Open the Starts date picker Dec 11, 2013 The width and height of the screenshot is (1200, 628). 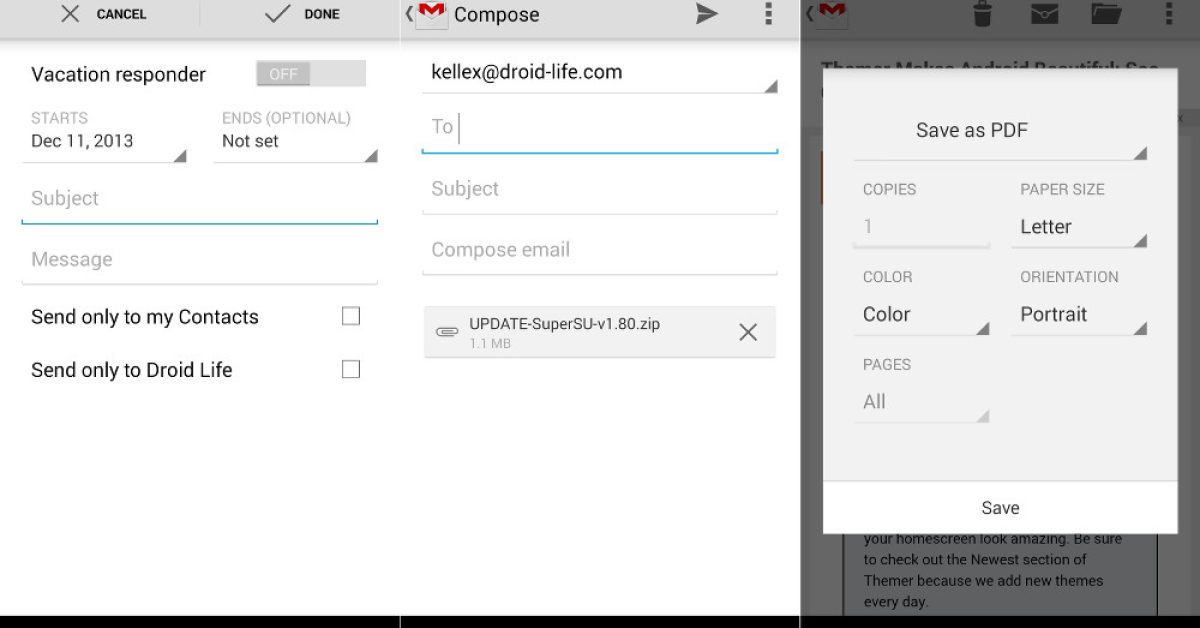[105, 141]
